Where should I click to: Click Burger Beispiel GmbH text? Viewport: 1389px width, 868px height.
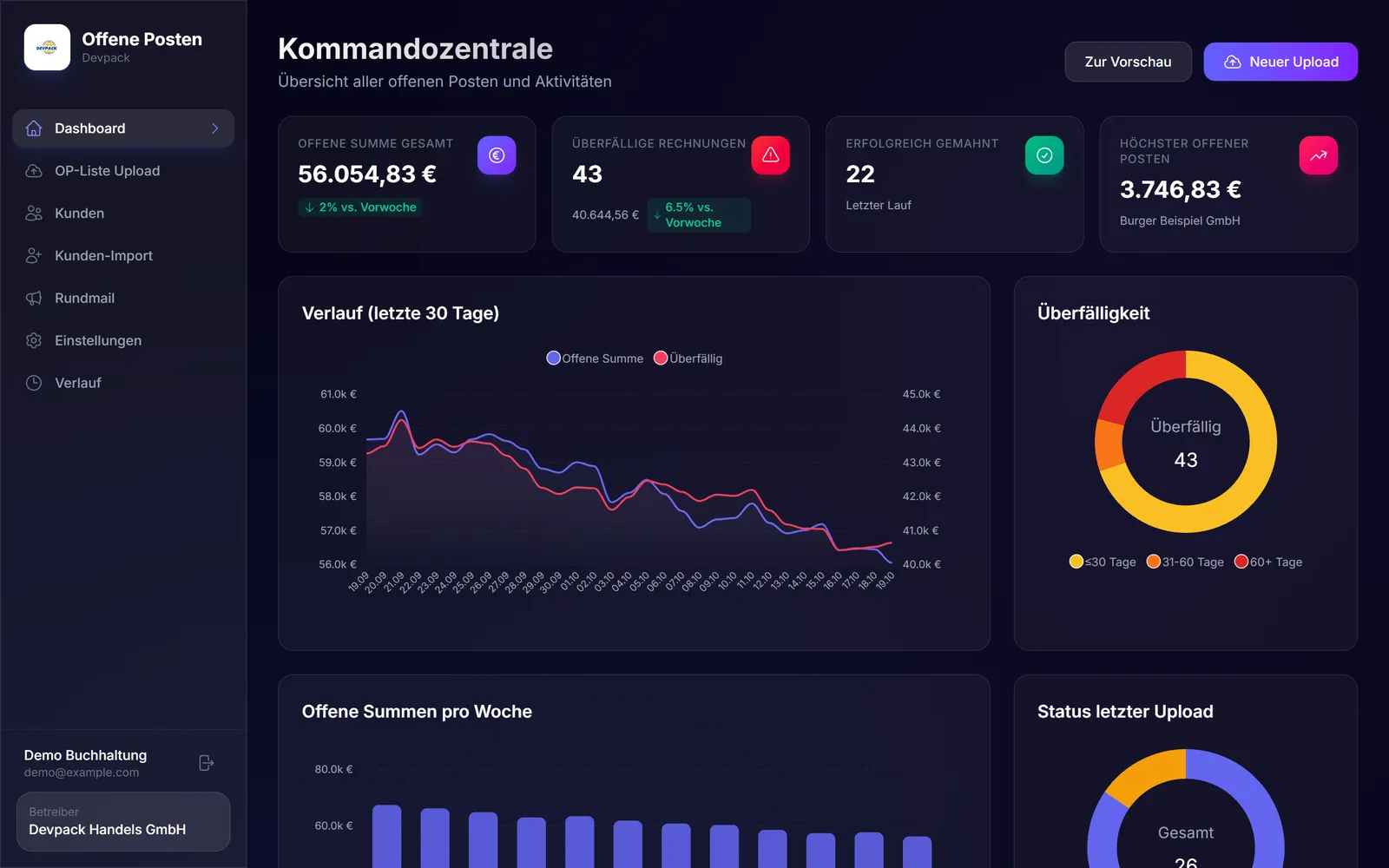coord(1180,220)
